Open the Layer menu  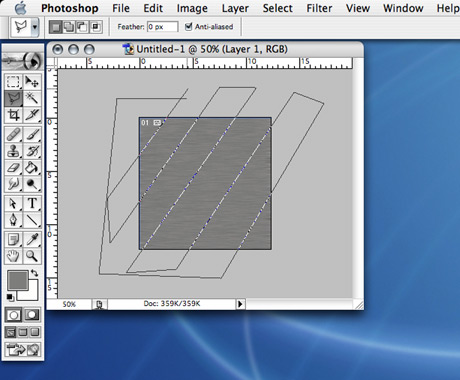(x=235, y=8)
